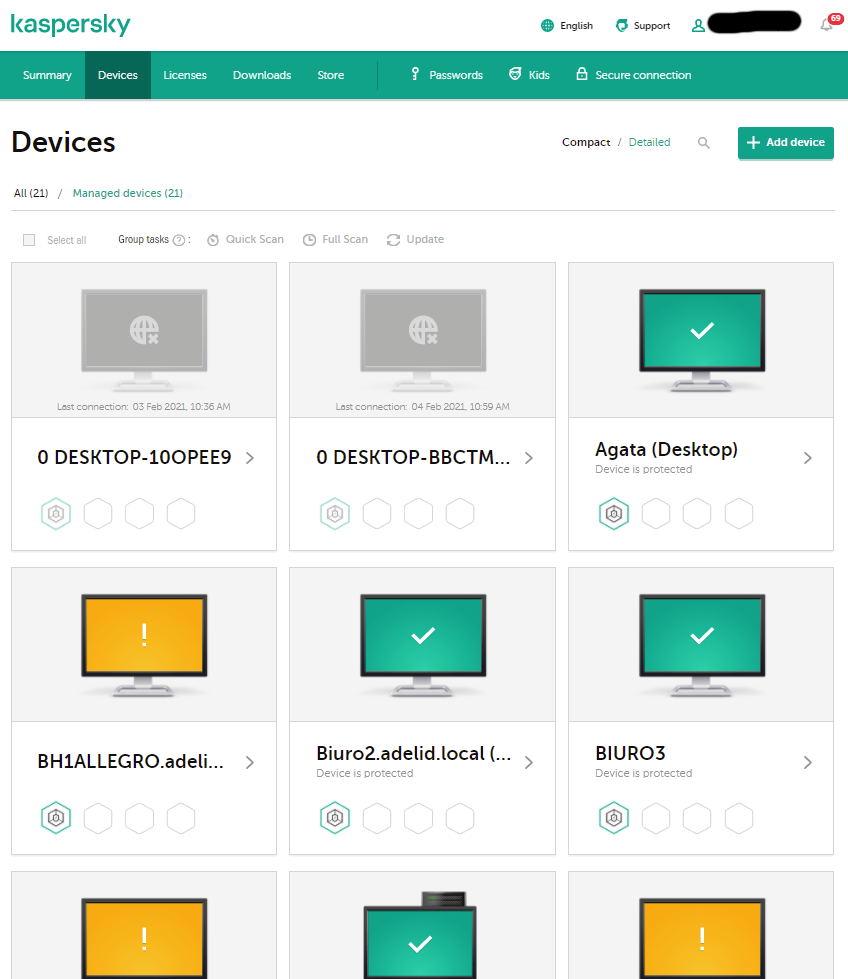Click the Quick Scan clock icon
The width and height of the screenshot is (848, 979).
[x=213, y=240]
